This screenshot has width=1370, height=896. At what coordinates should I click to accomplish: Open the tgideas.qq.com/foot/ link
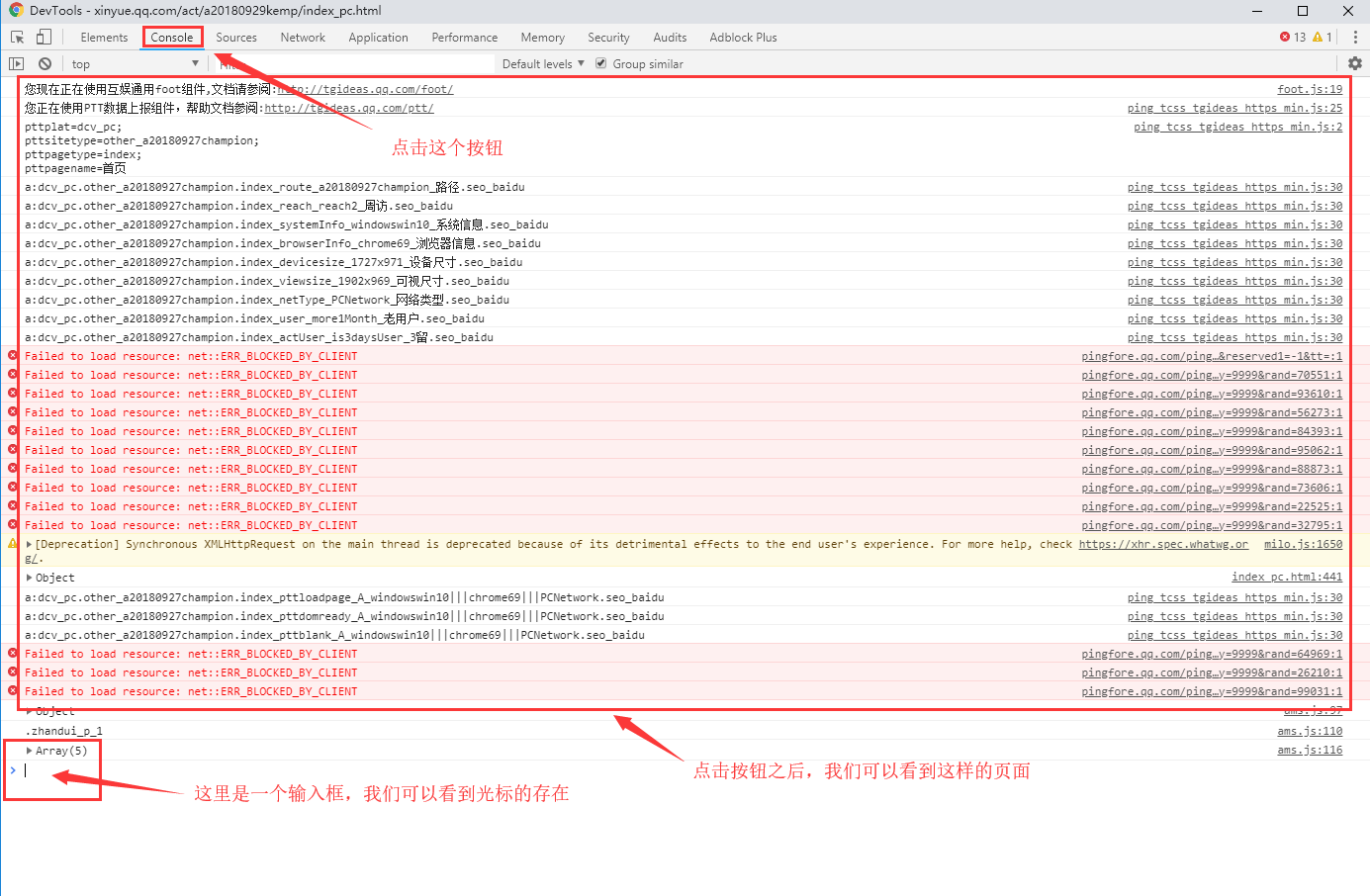click(364, 89)
